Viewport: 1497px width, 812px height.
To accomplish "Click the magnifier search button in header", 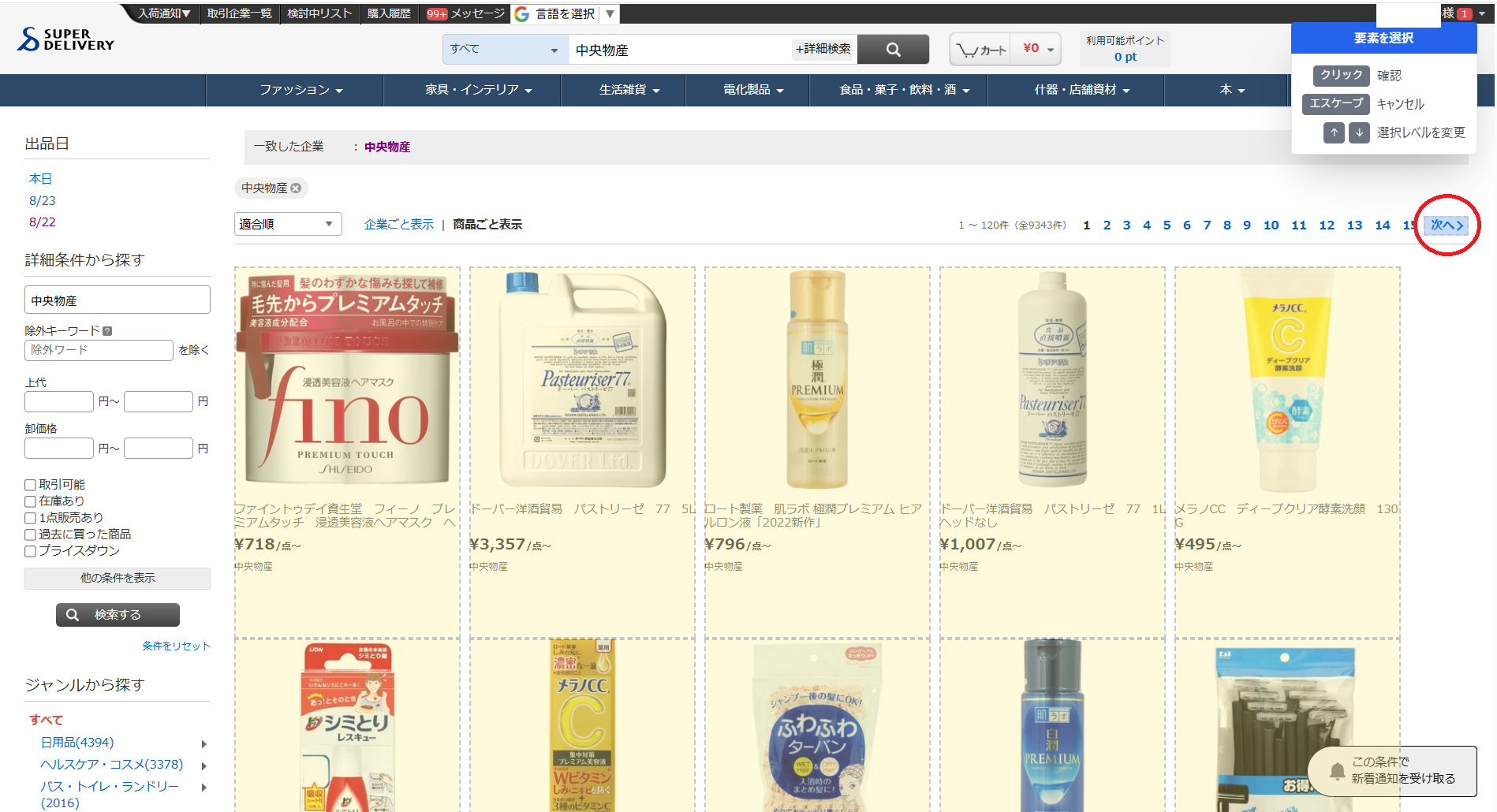I will [x=893, y=50].
